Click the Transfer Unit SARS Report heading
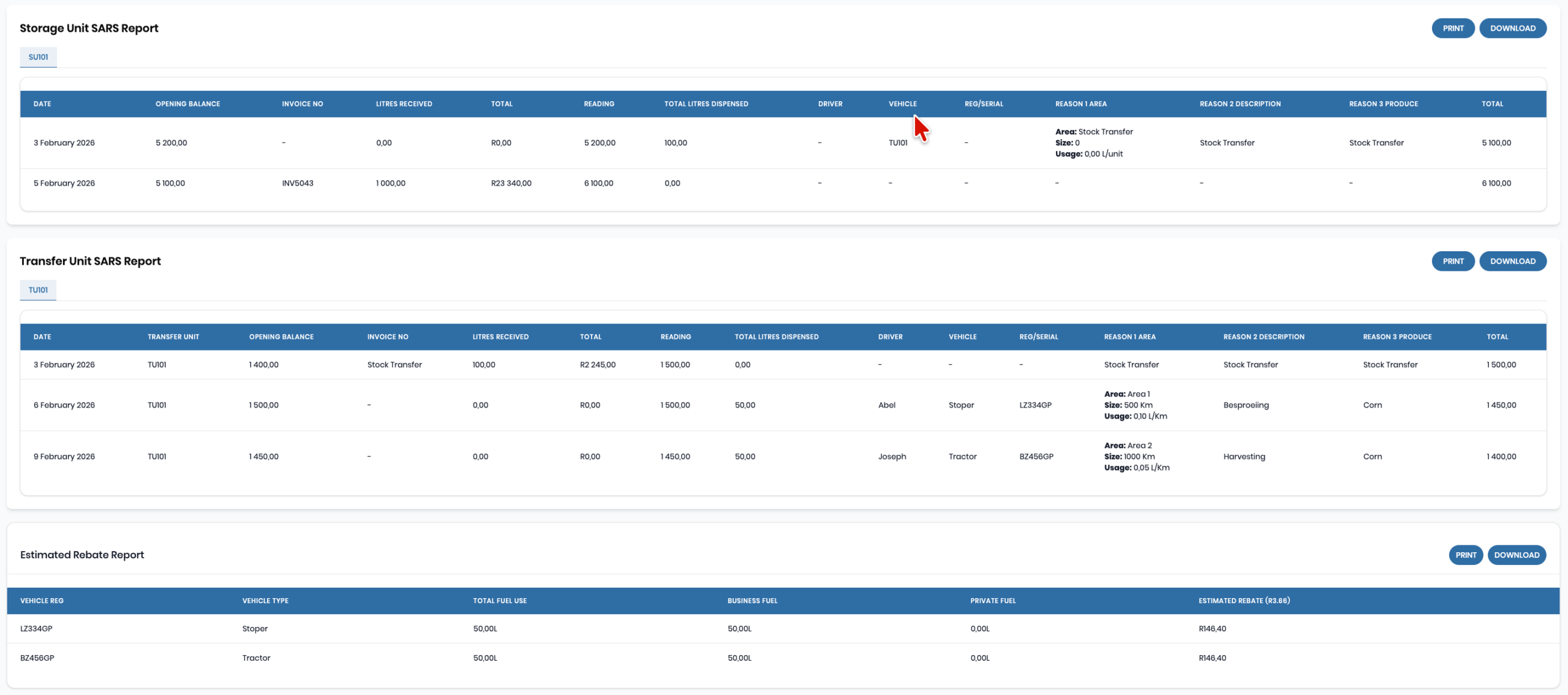Viewport: 1568px width, 695px height. (90, 261)
